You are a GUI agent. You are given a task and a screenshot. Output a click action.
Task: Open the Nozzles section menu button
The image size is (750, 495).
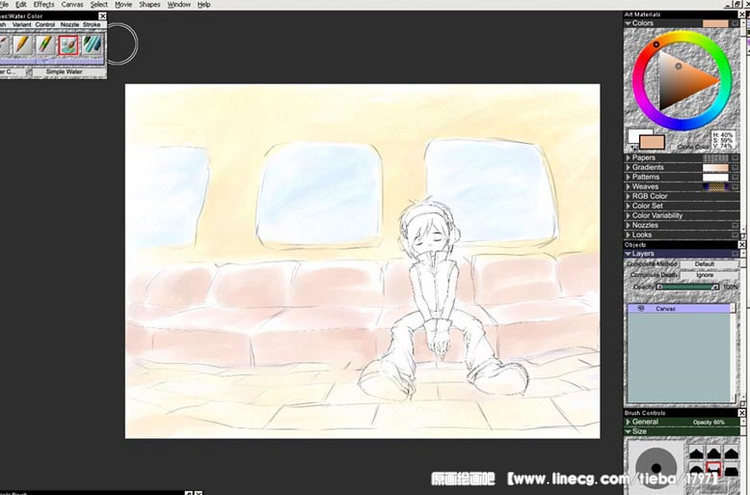(735, 225)
